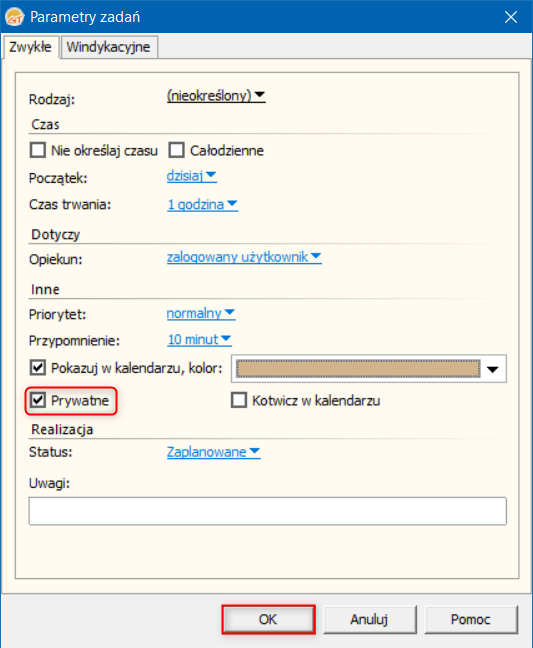Screen dimensions: 533x648
Task: Open the Czas trwania 1 godzina dropdown
Action: [x=202, y=204]
